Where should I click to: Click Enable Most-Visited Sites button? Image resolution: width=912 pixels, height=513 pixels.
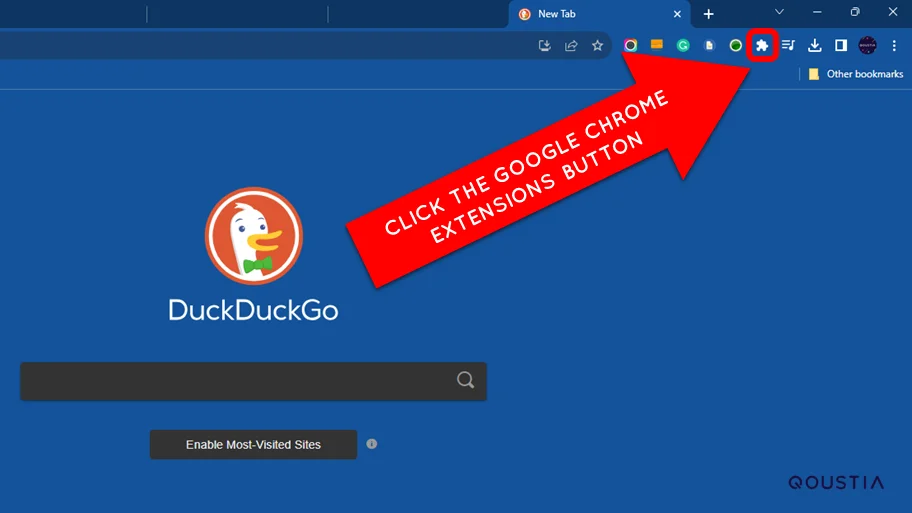pyautogui.click(x=253, y=444)
